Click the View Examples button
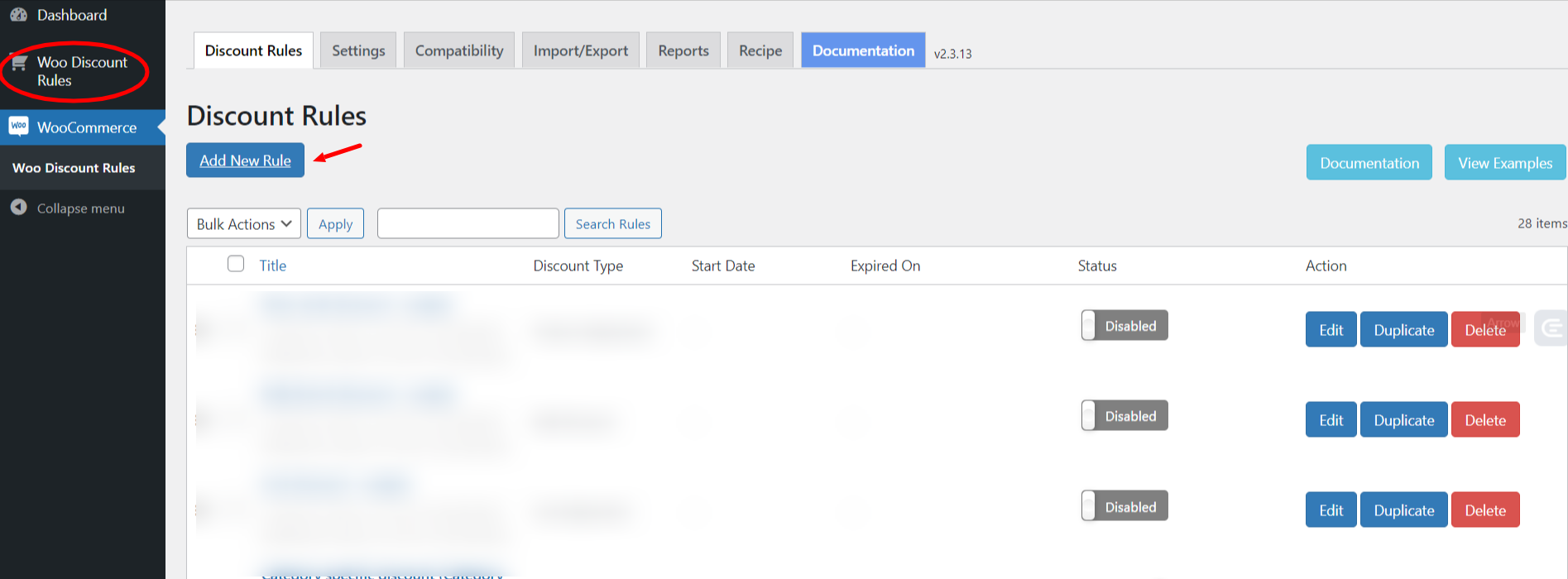The width and height of the screenshot is (1568, 579). (x=1505, y=163)
